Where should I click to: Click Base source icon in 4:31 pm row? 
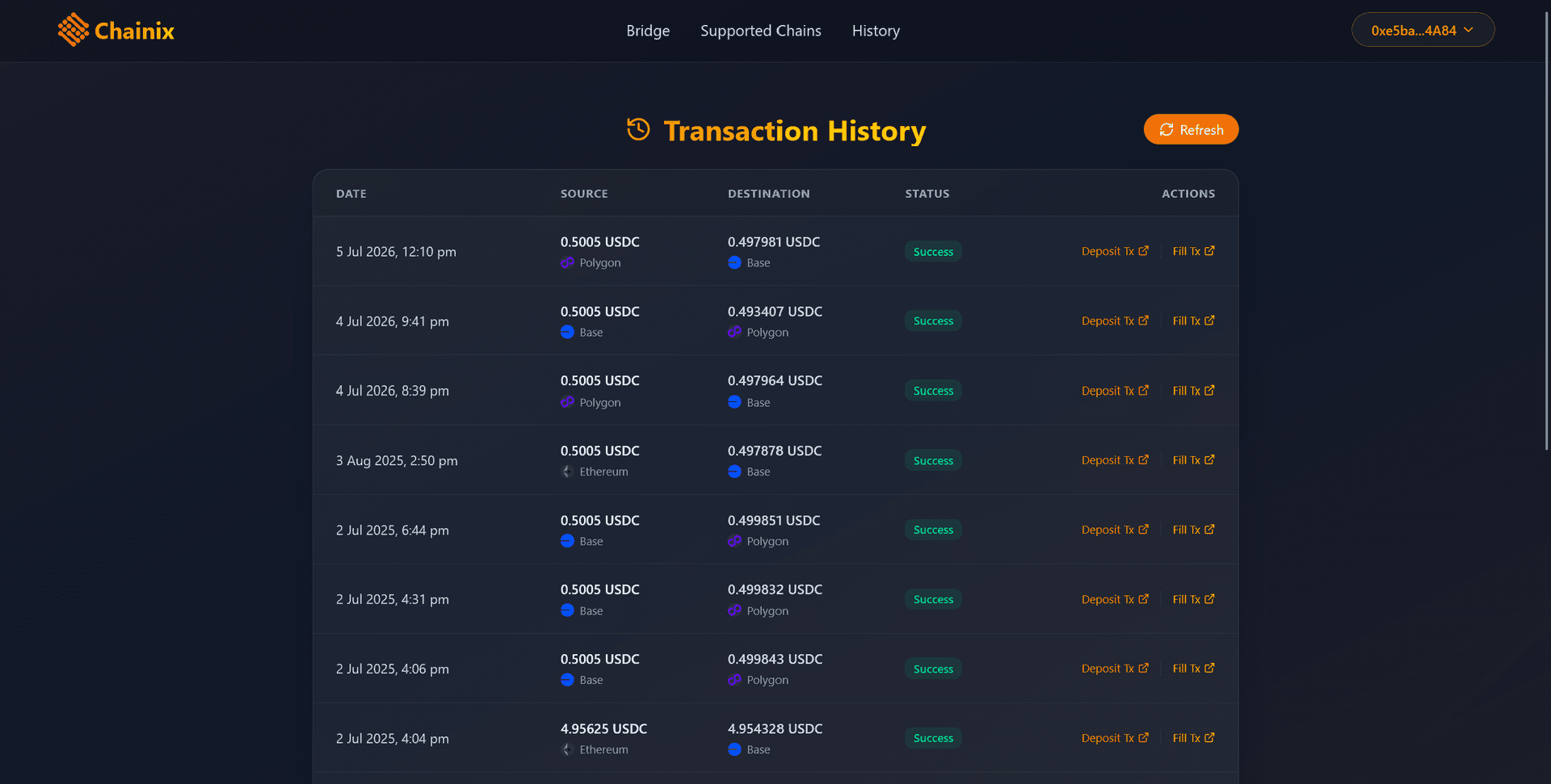coord(567,610)
